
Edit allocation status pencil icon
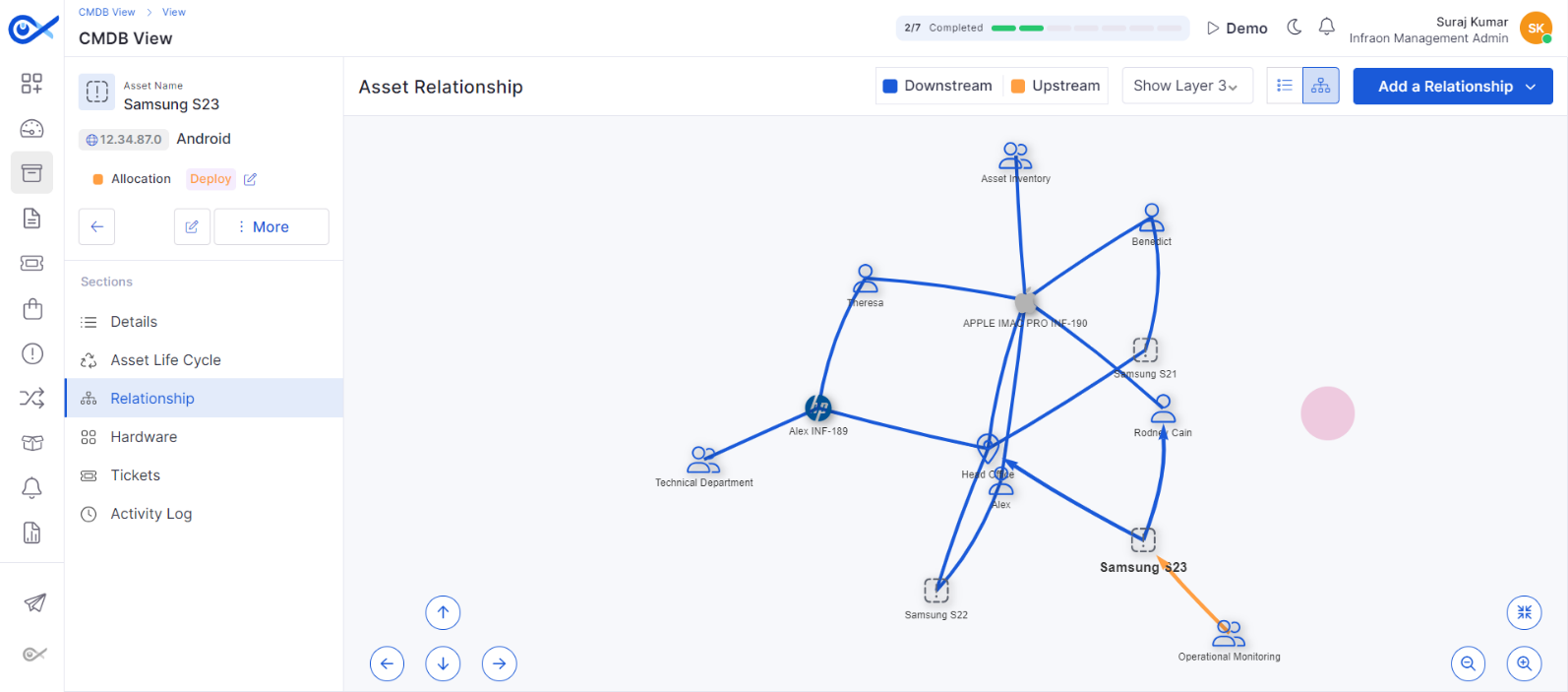click(x=250, y=179)
